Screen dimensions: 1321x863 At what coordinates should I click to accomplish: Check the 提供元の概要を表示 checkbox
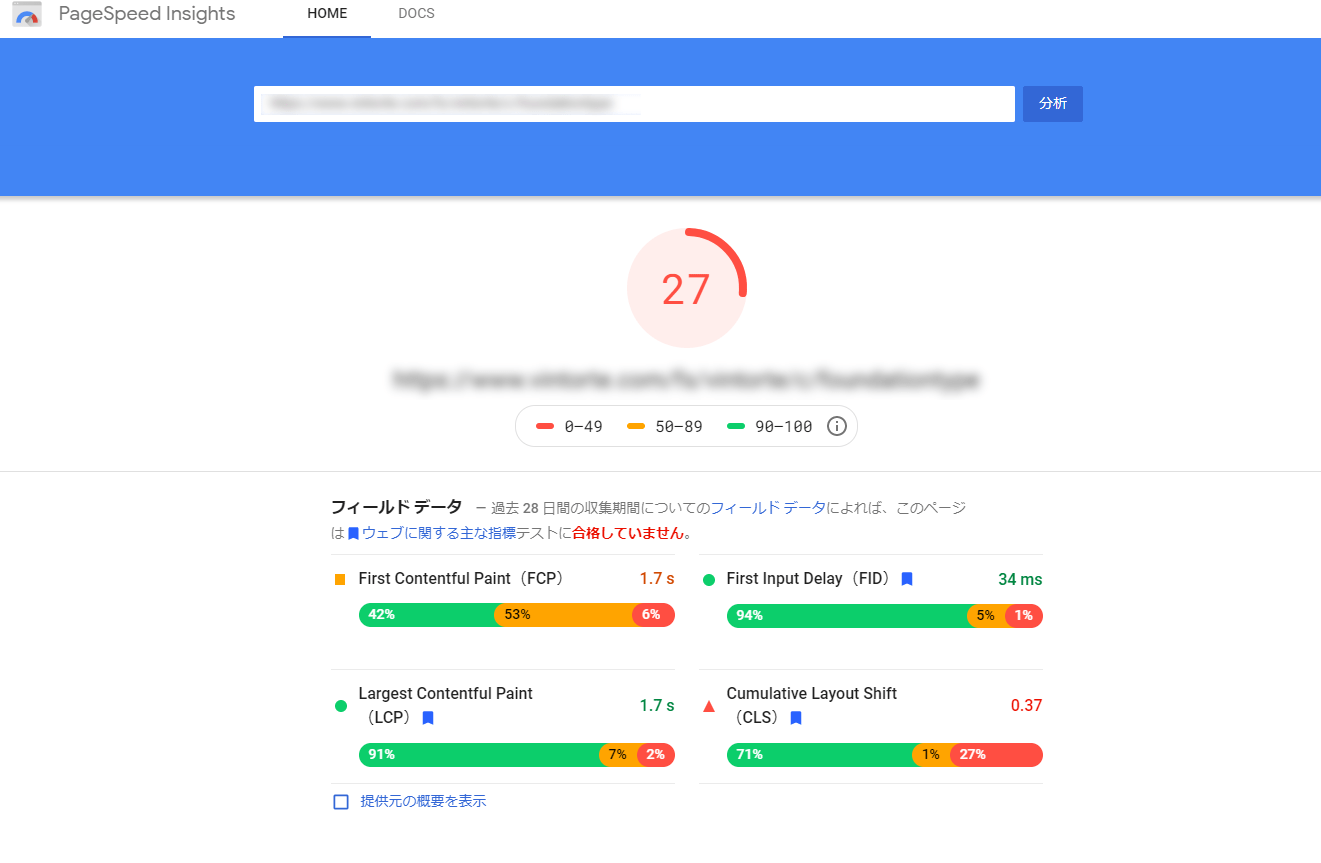pos(341,802)
